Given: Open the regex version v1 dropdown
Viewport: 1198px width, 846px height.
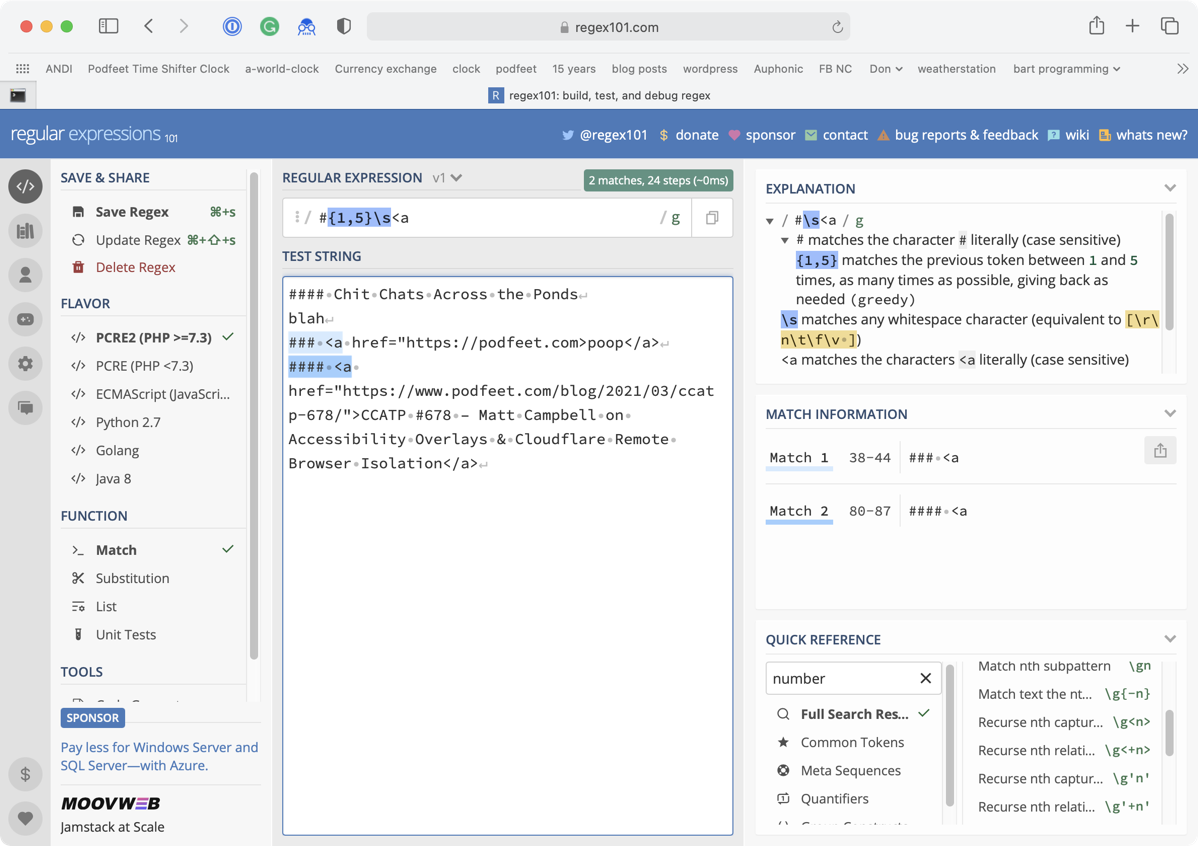Looking at the screenshot, I should [x=447, y=178].
